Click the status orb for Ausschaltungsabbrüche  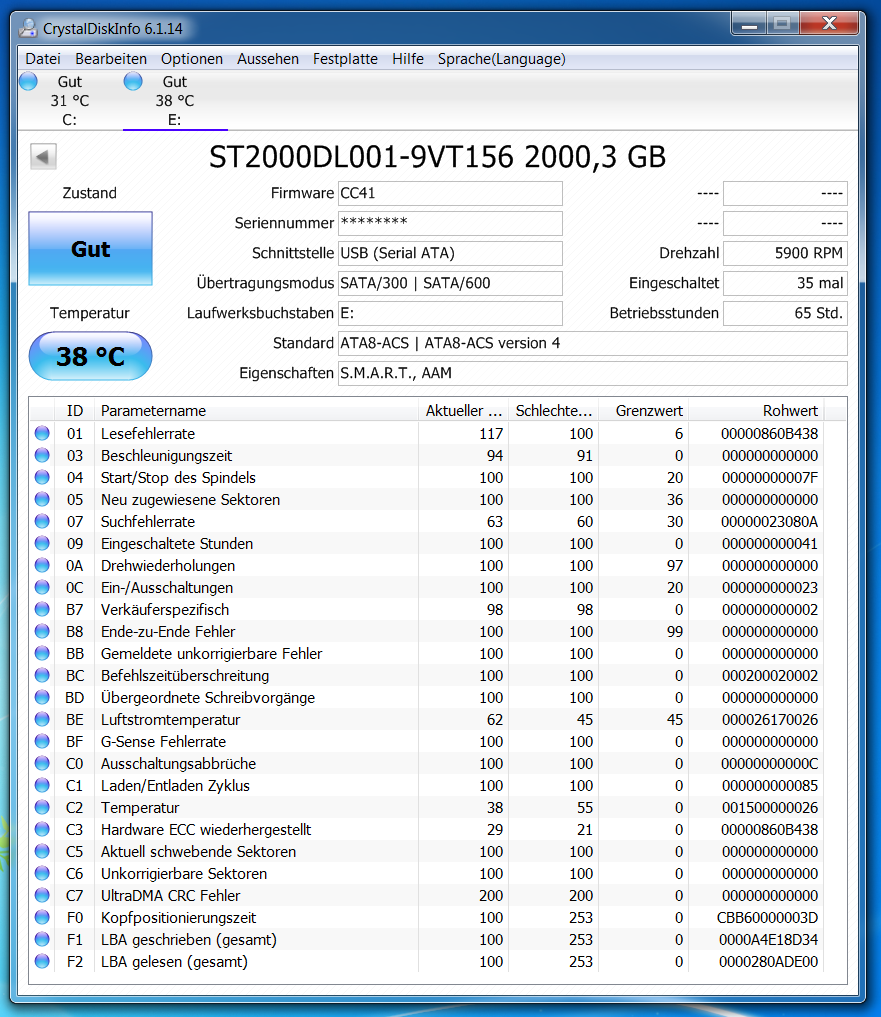click(42, 764)
